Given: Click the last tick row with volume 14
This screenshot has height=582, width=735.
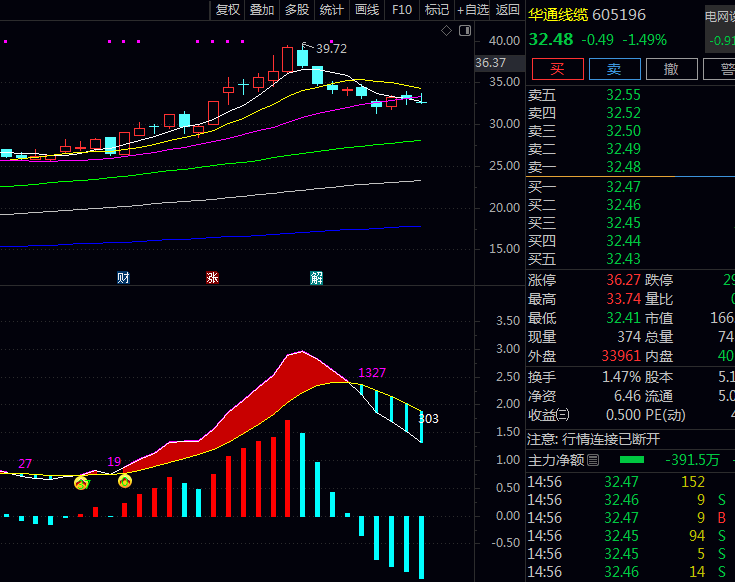Looking at the screenshot, I should pyautogui.click(x=631, y=572).
